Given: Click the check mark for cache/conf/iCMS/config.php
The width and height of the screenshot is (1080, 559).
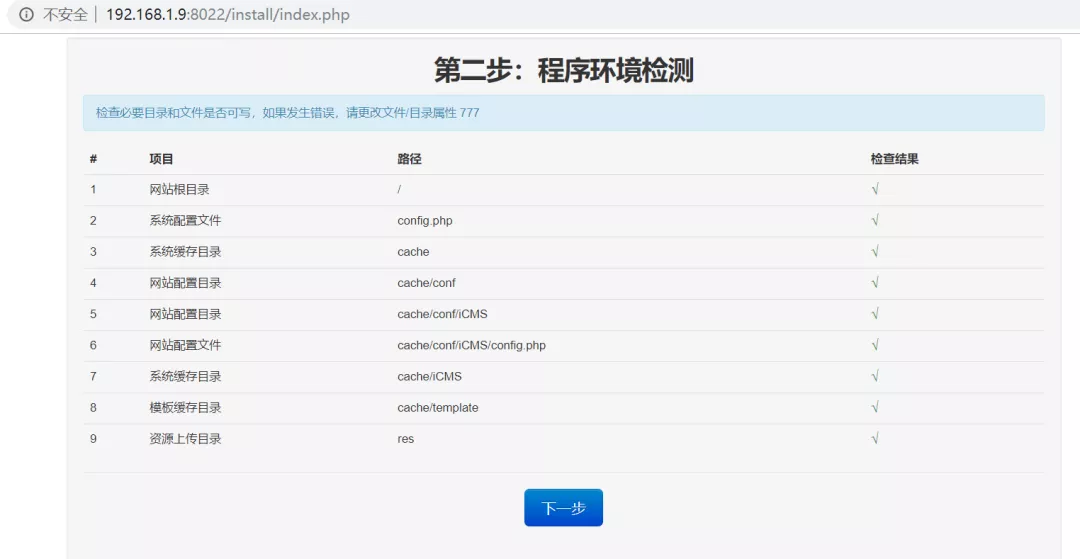Looking at the screenshot, I should click(875, 345).
